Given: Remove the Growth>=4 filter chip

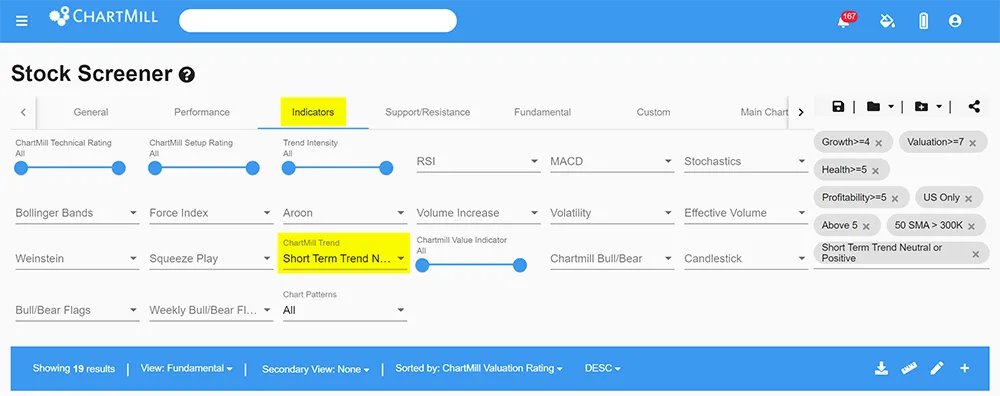Looking at the screenshot, I should 878,143.
